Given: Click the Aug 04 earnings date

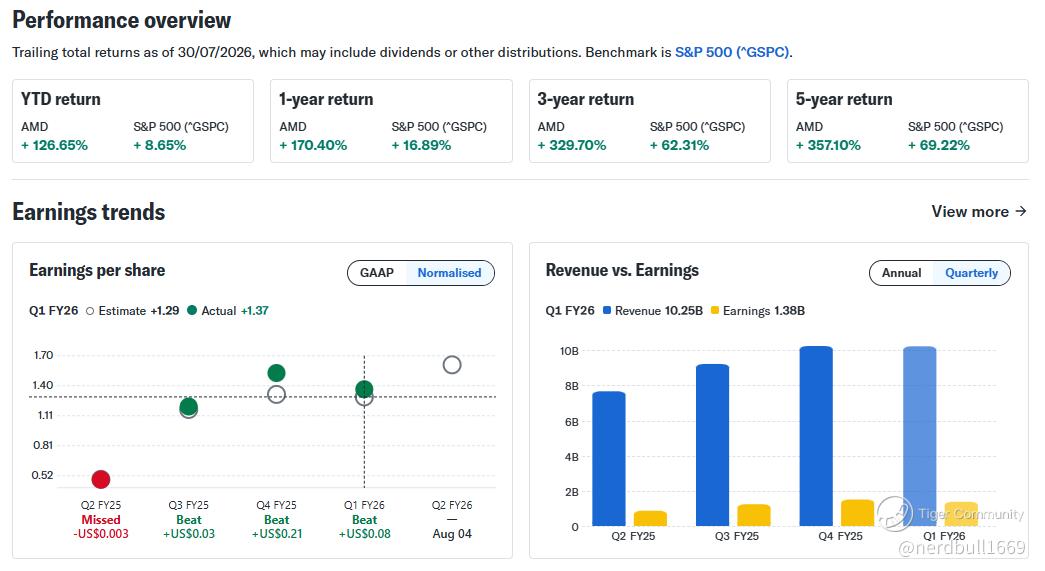Looking at the screenshot, I should pos(452,534).
